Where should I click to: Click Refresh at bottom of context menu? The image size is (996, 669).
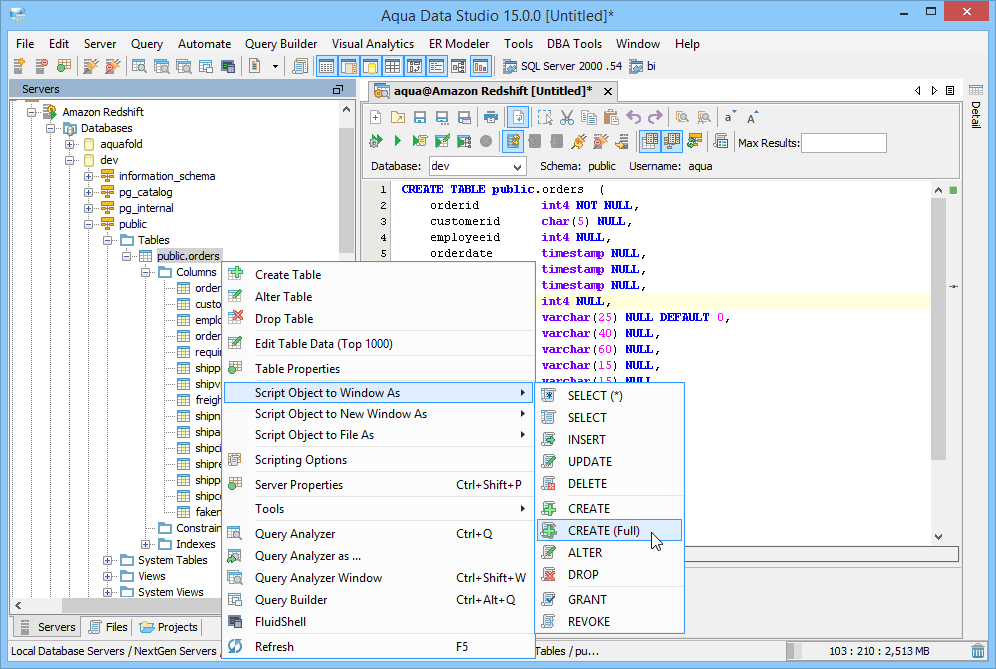coord(378,647)
